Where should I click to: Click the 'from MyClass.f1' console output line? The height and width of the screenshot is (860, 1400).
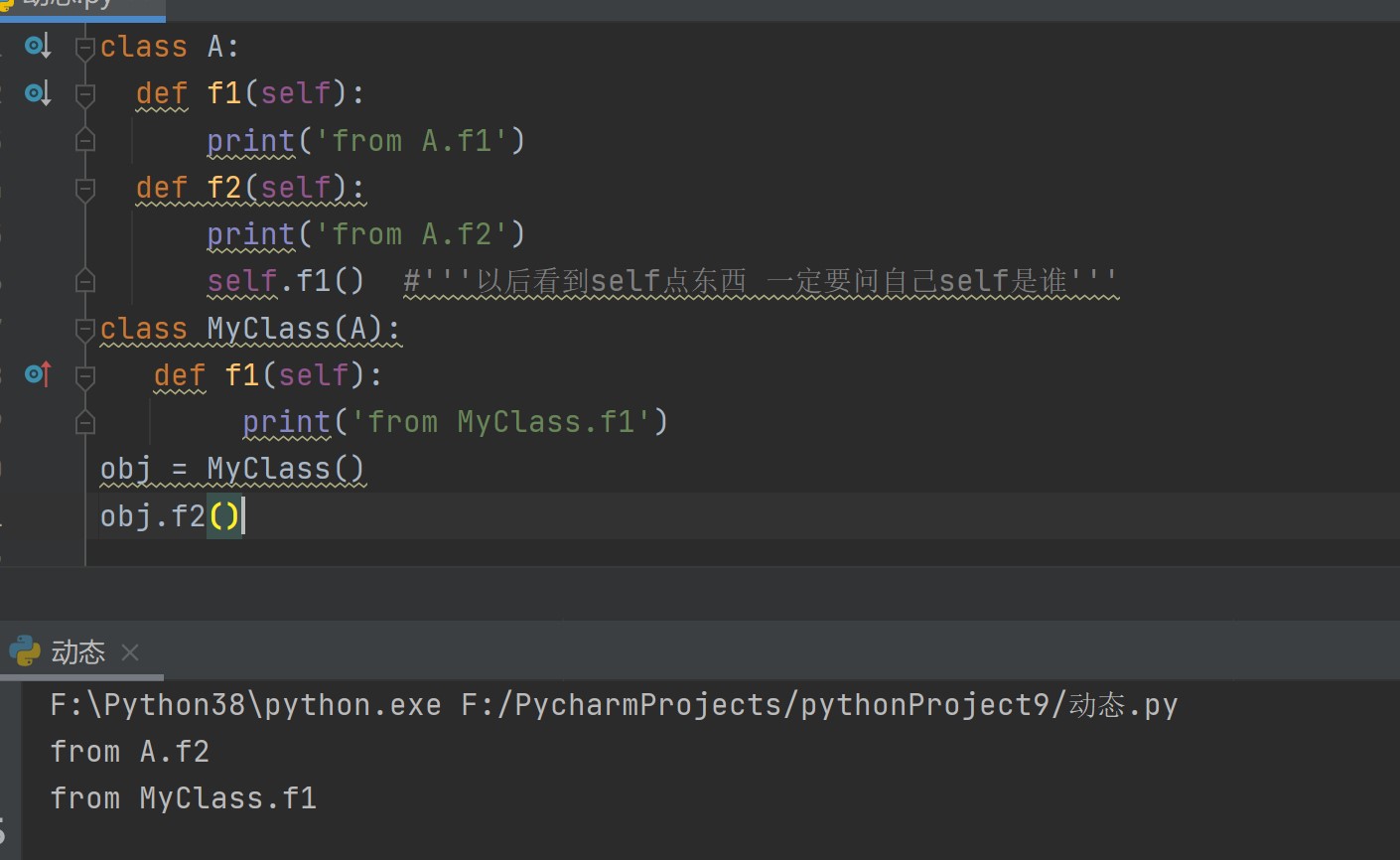184,798
